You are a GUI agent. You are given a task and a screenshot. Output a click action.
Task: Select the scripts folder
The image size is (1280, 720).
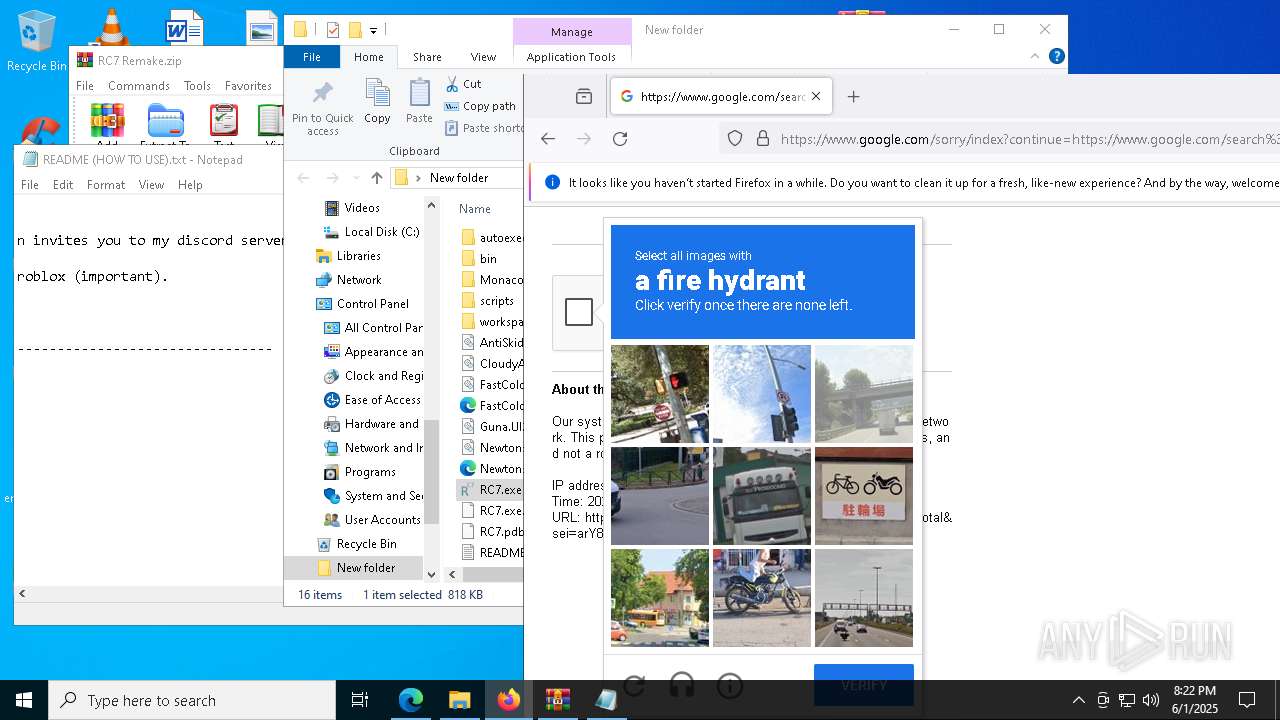click(x=496, y=301)
